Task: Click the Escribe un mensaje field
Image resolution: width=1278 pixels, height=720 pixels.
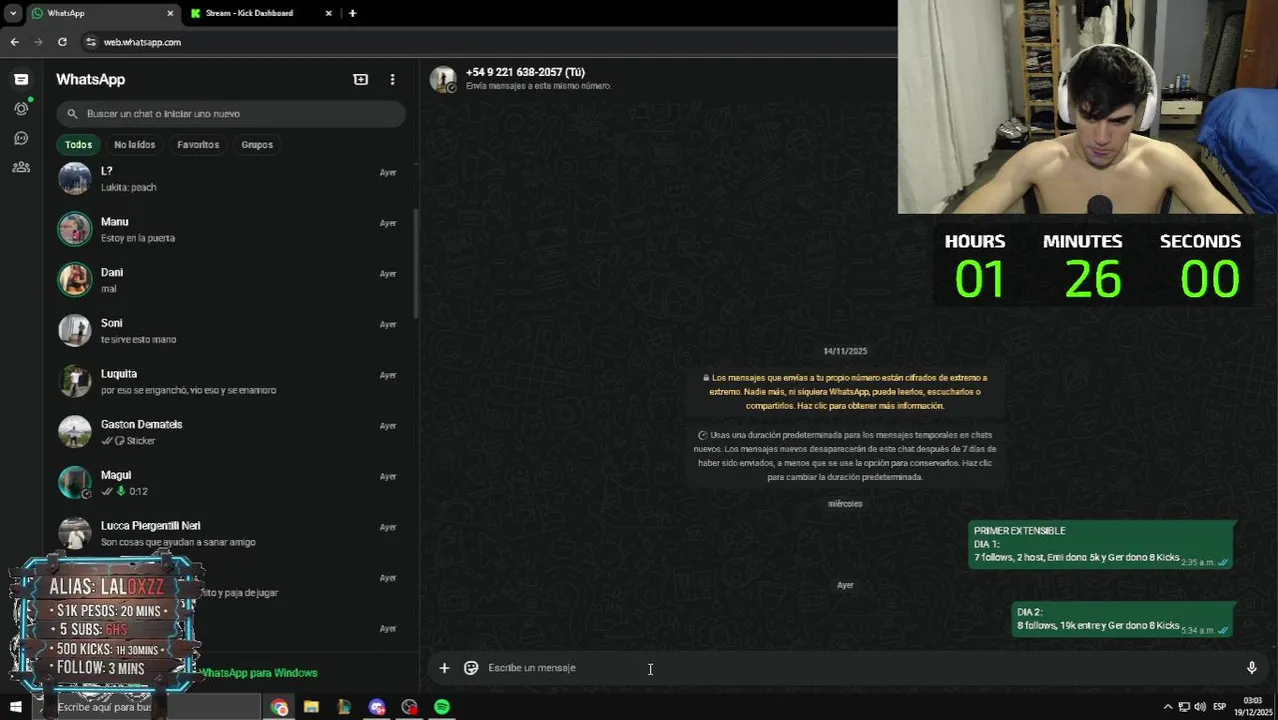Action: pyautogui.click(x=860, y=668)
